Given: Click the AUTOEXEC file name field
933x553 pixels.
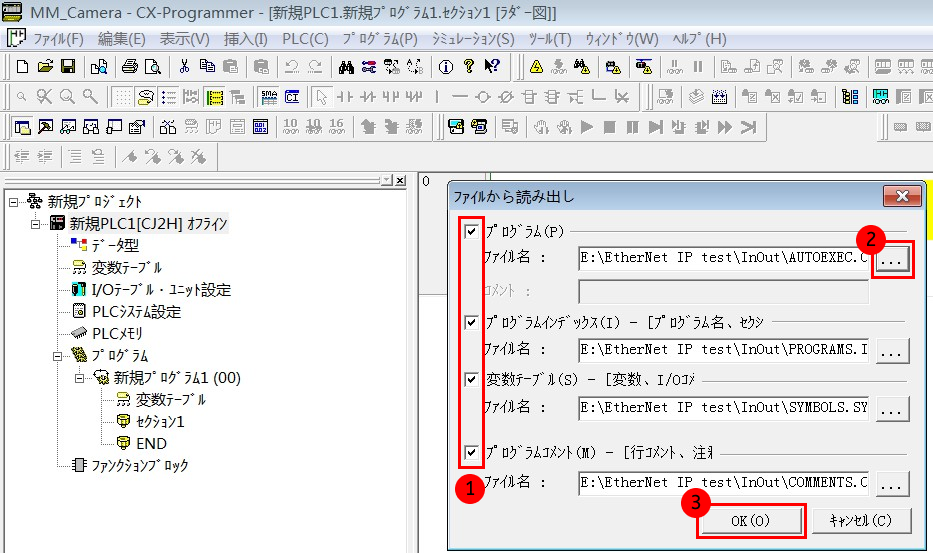Looking at the screenshot, I should (724, 258).
